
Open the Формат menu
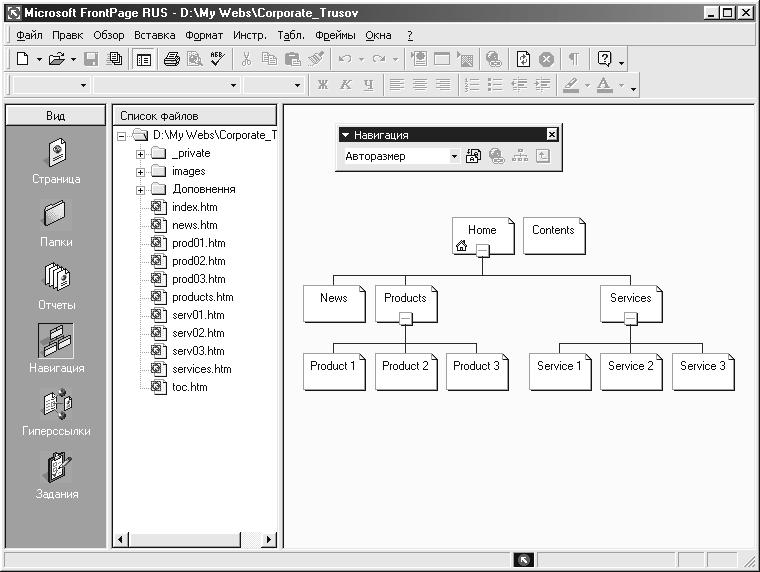(x=204, y=35)
